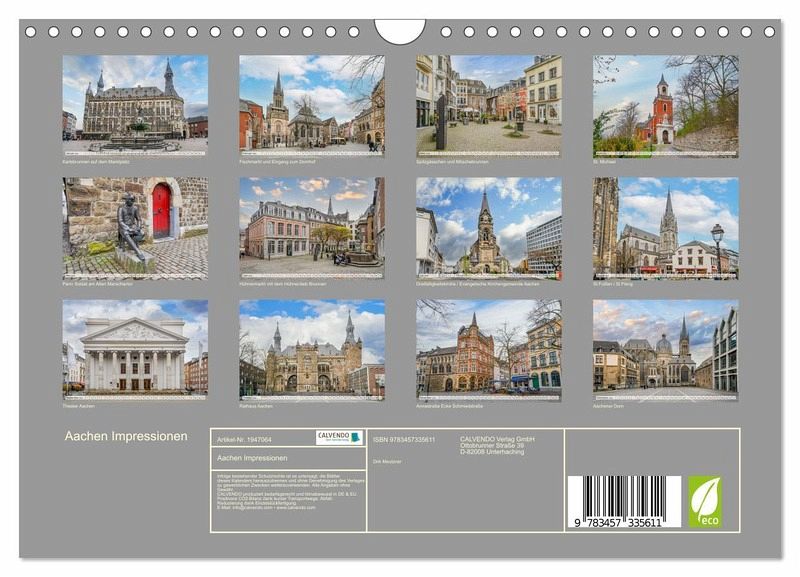Click the 'Theater Aachen' caption
800x577 pixels.
click(x=79, y=407)
